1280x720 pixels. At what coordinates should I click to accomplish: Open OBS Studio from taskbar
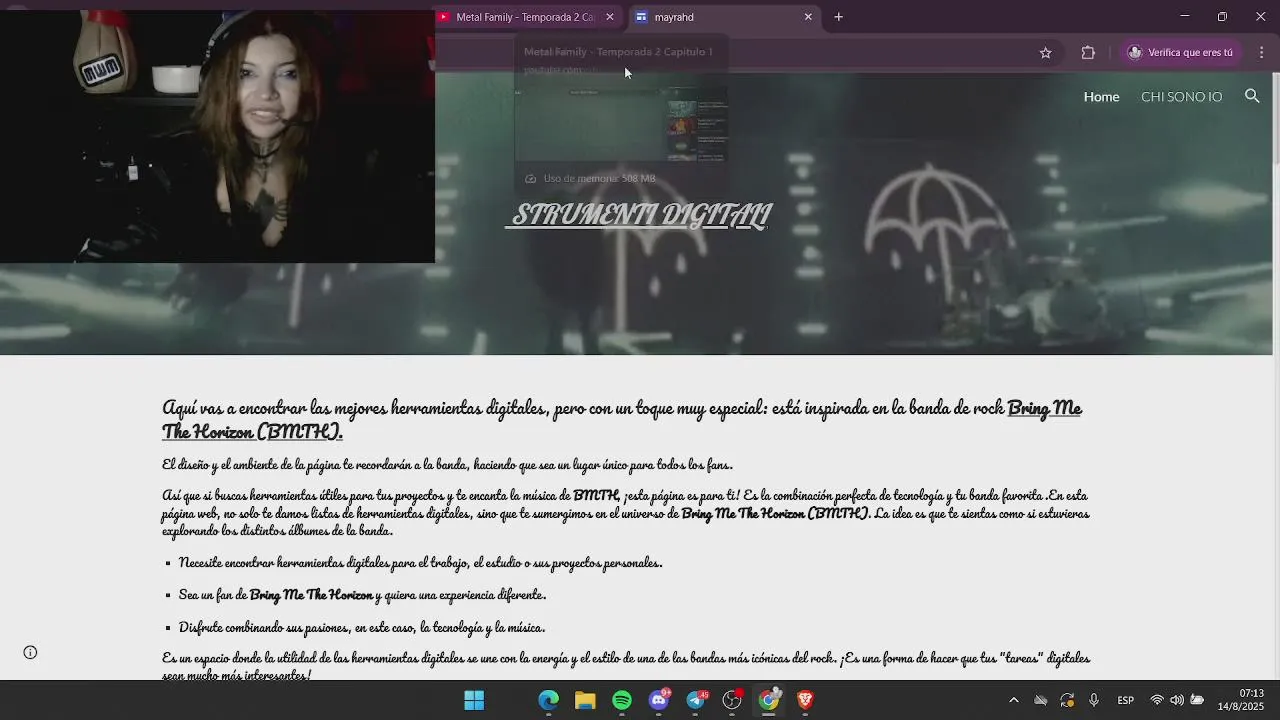pos(732,700)
